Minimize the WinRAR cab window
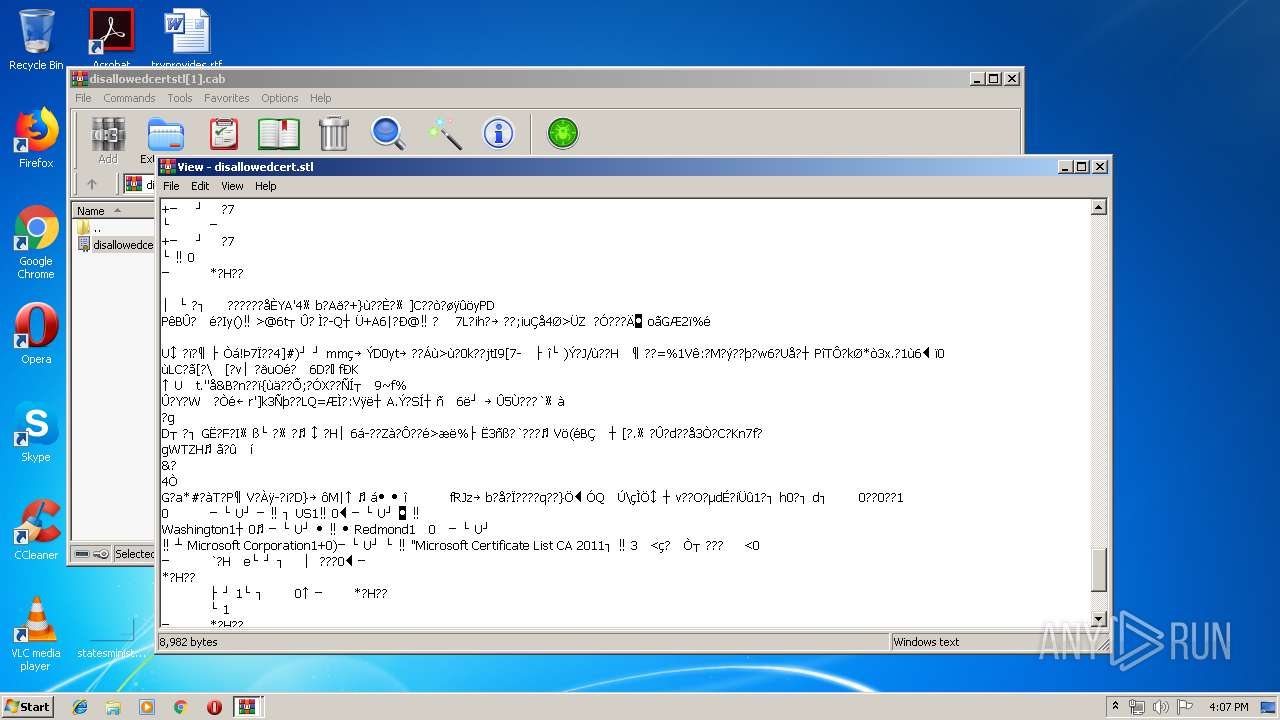Screen dimensions: 1280x720 [x=976, y=79]
